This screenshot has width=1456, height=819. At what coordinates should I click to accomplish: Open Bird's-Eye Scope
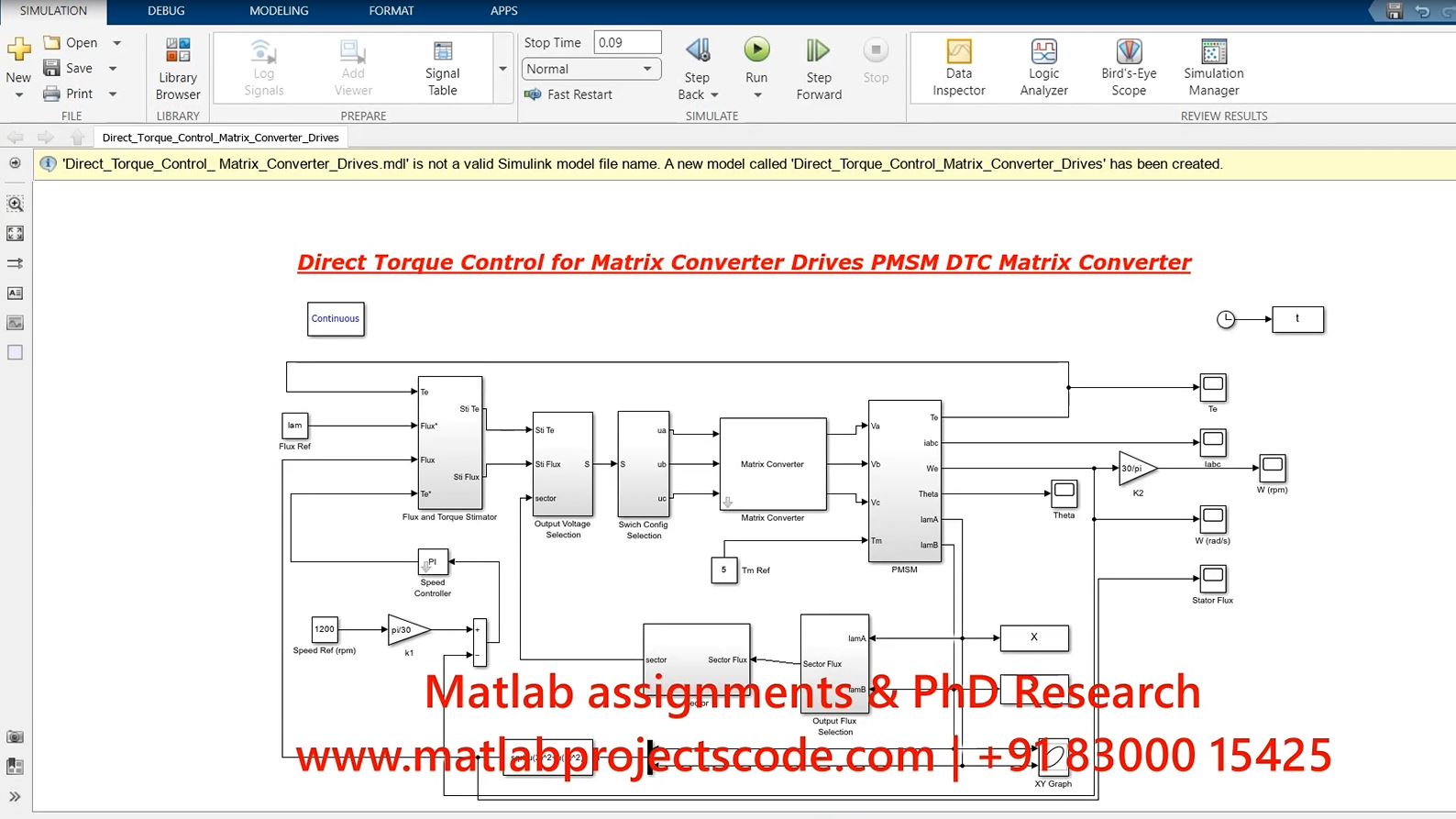coord(1129,67)
